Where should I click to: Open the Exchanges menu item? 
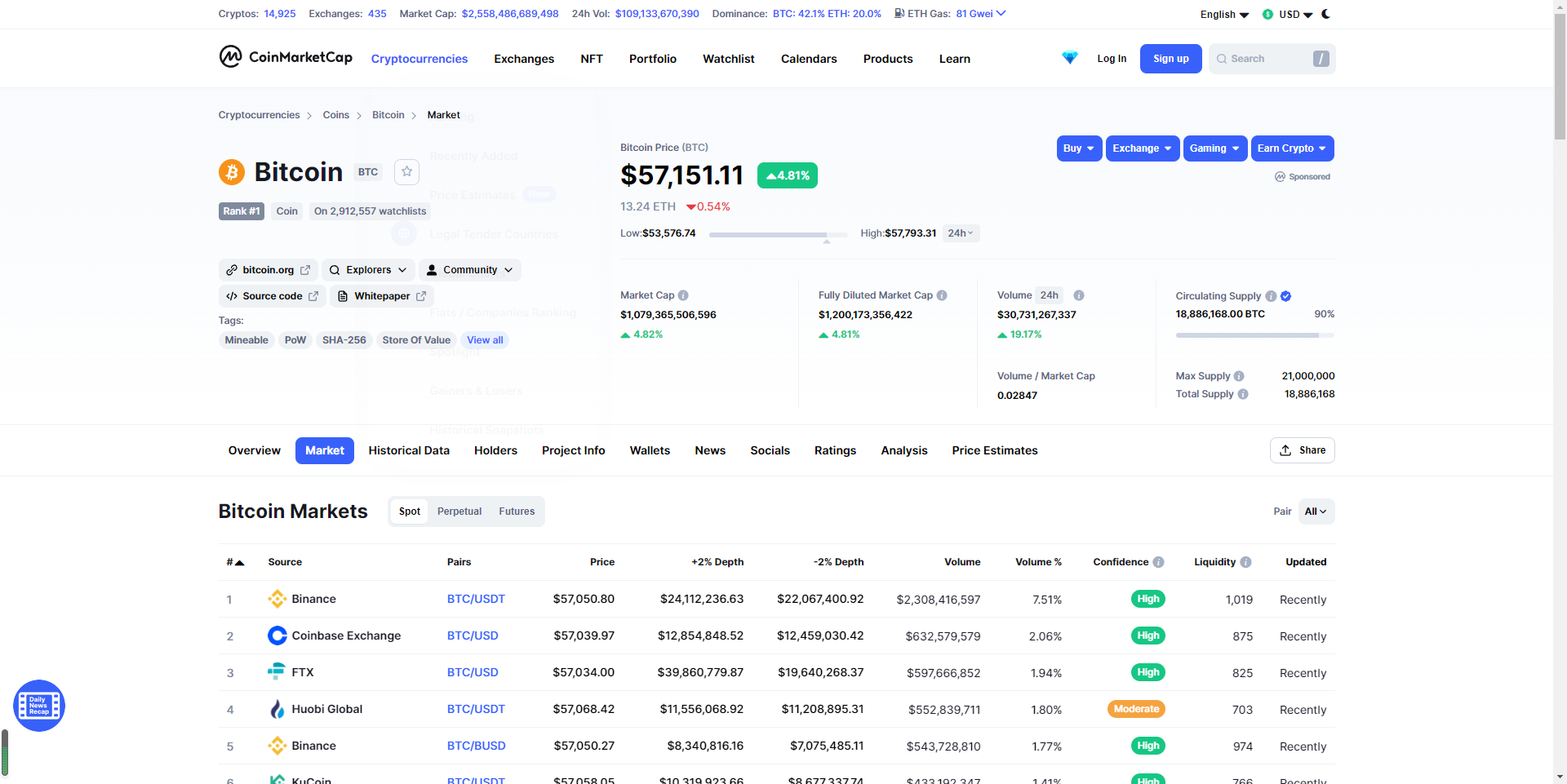(x=524, y=59)
